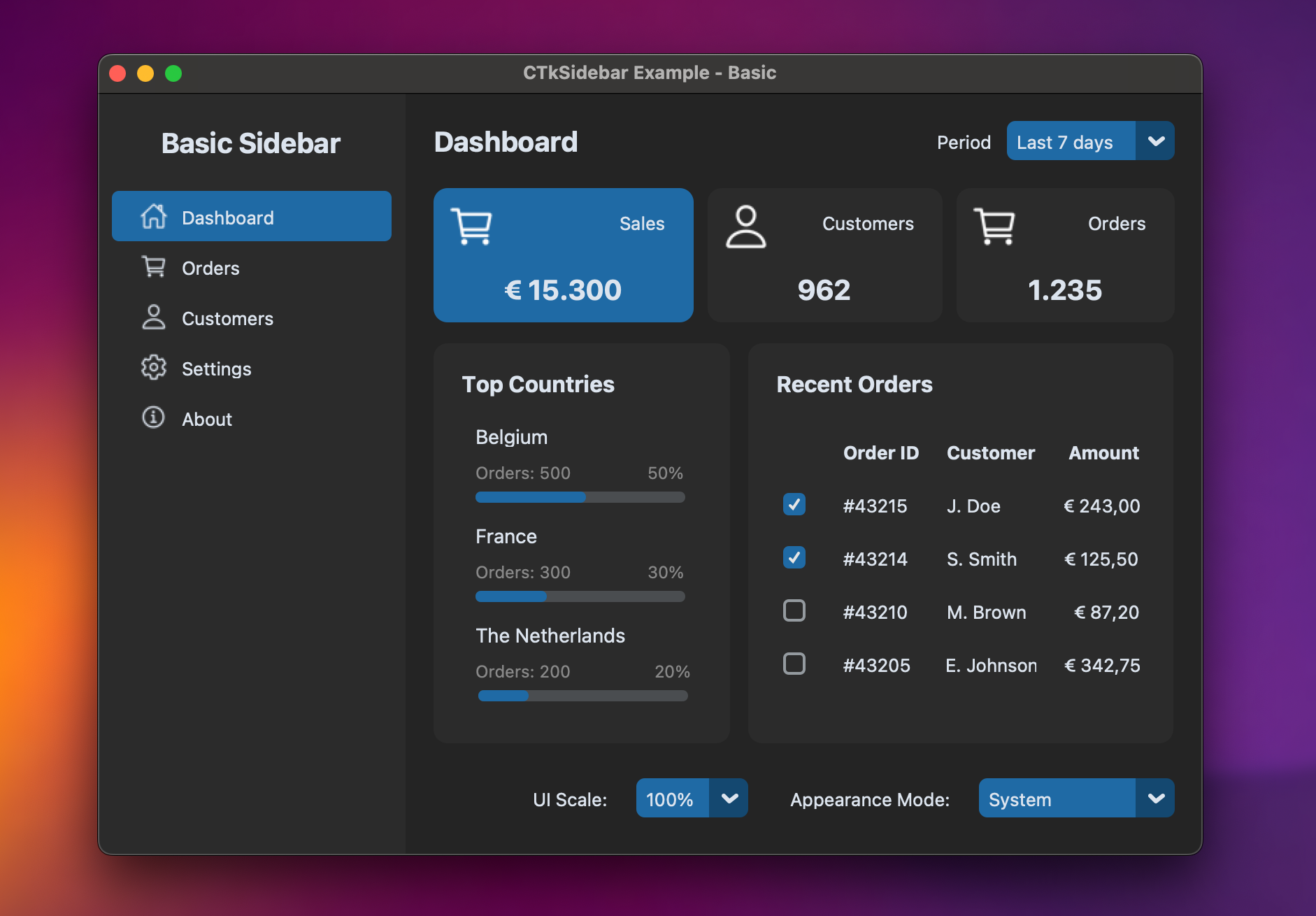Click 'Orders: 500' text under Belgium

[523, 473]
